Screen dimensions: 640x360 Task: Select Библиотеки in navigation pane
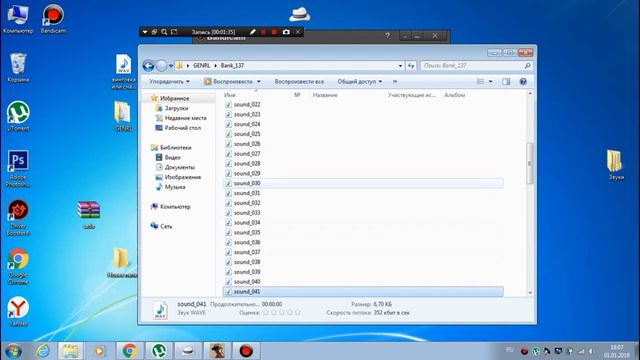coord(176,147)
